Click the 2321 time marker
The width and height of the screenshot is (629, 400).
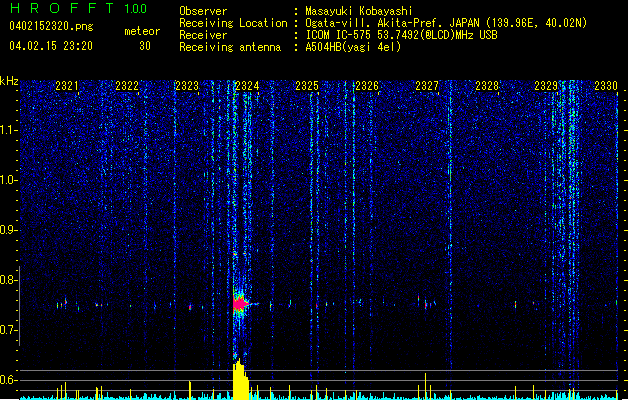tap(67, 86)
